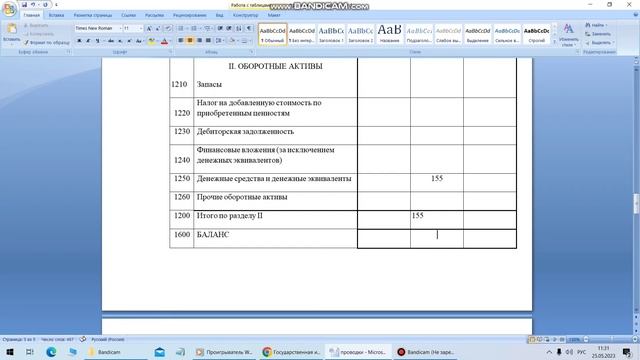The height and width of the screenshot is (360, 640).
Task: Apply strikethrough formatting
Action: coord(111,41)
